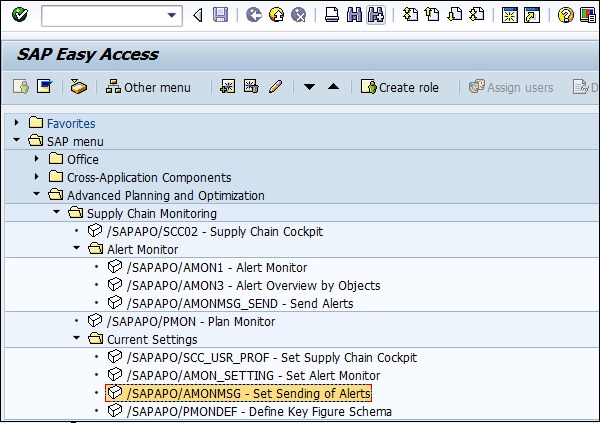Viewport: 600px width, 423px height.
Task: Select the SAP menu tree node
Action: (75, 142)
